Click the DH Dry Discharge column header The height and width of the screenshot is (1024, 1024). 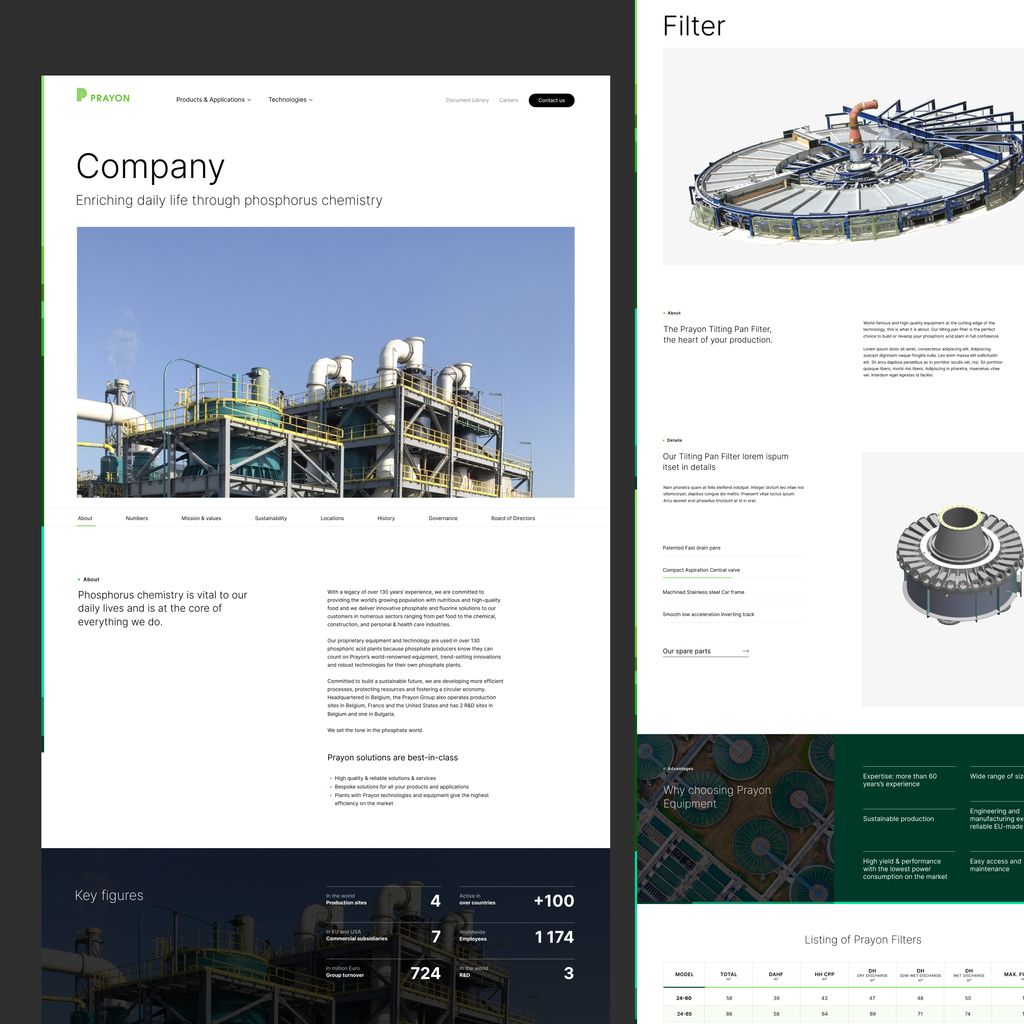point(872,974)
